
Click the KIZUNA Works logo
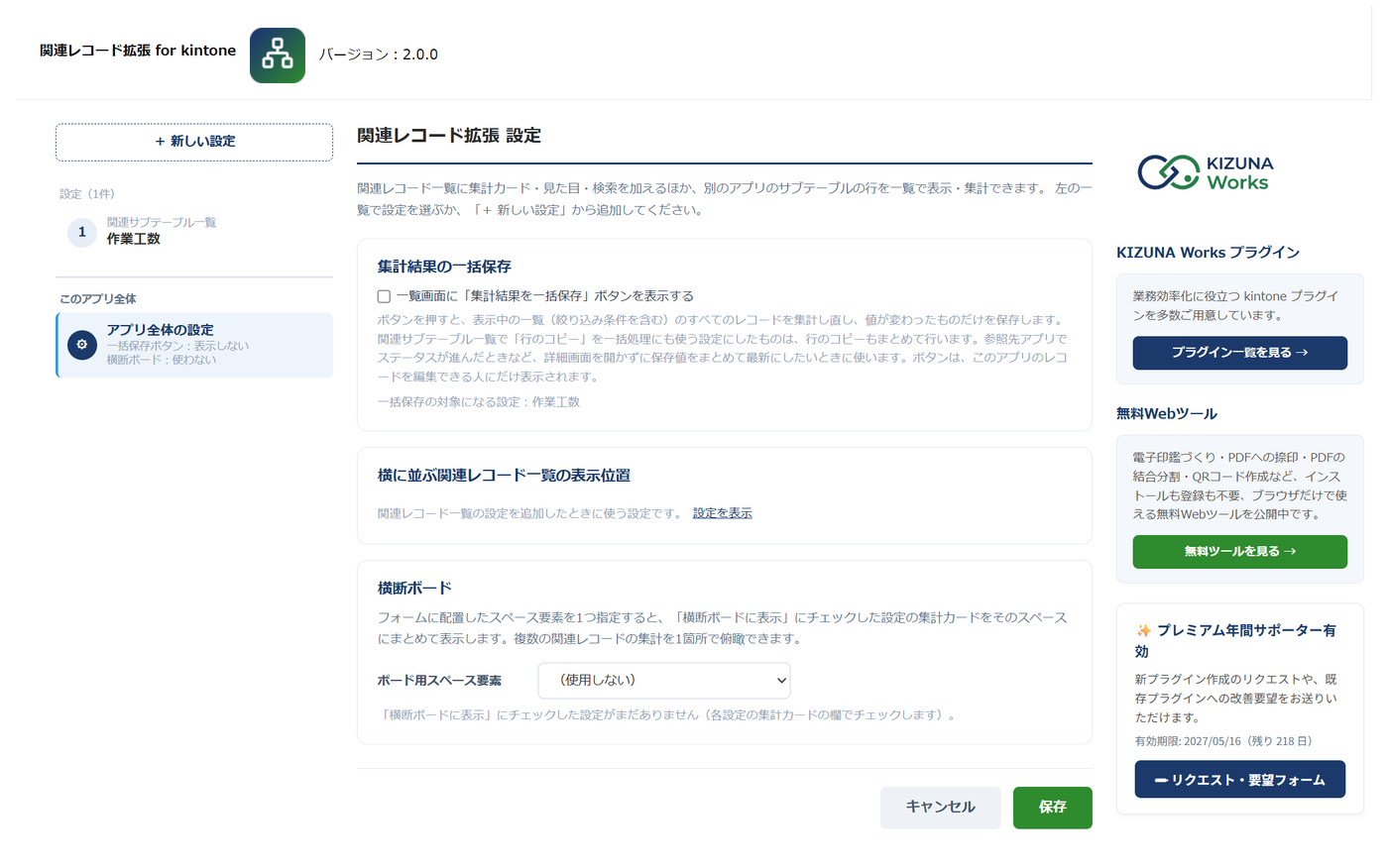[x=1206, y=172]
